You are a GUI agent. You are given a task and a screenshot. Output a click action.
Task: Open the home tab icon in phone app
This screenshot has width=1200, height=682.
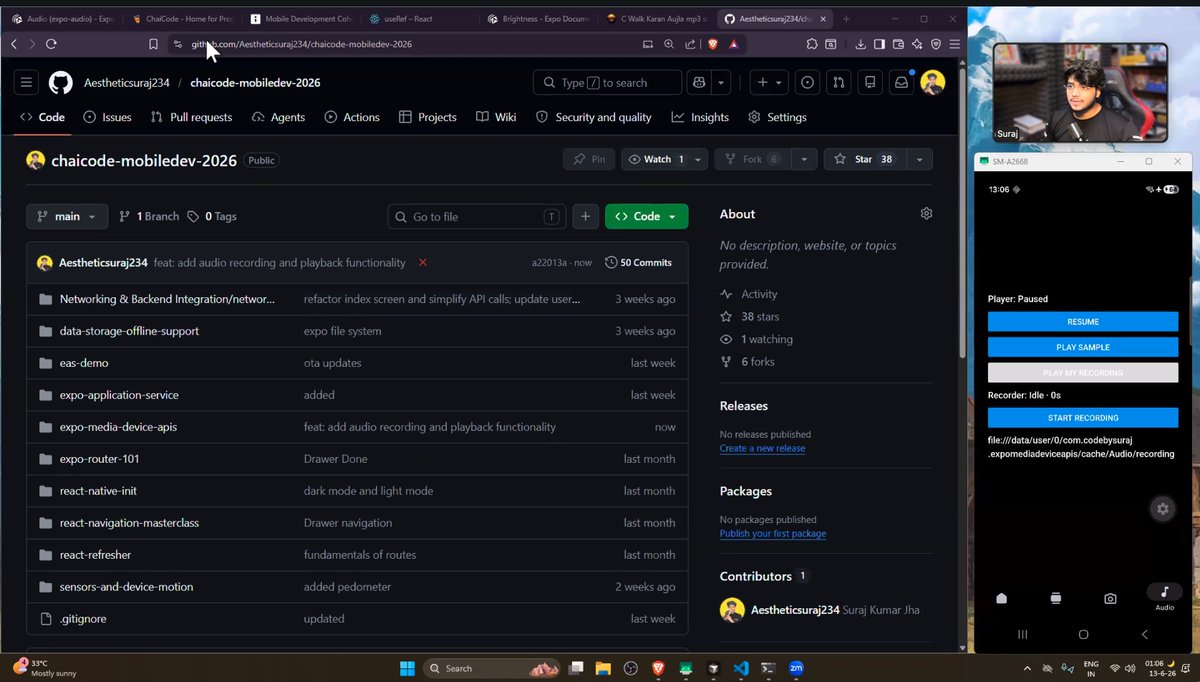pyautogui.click(x=1001, y=598)
